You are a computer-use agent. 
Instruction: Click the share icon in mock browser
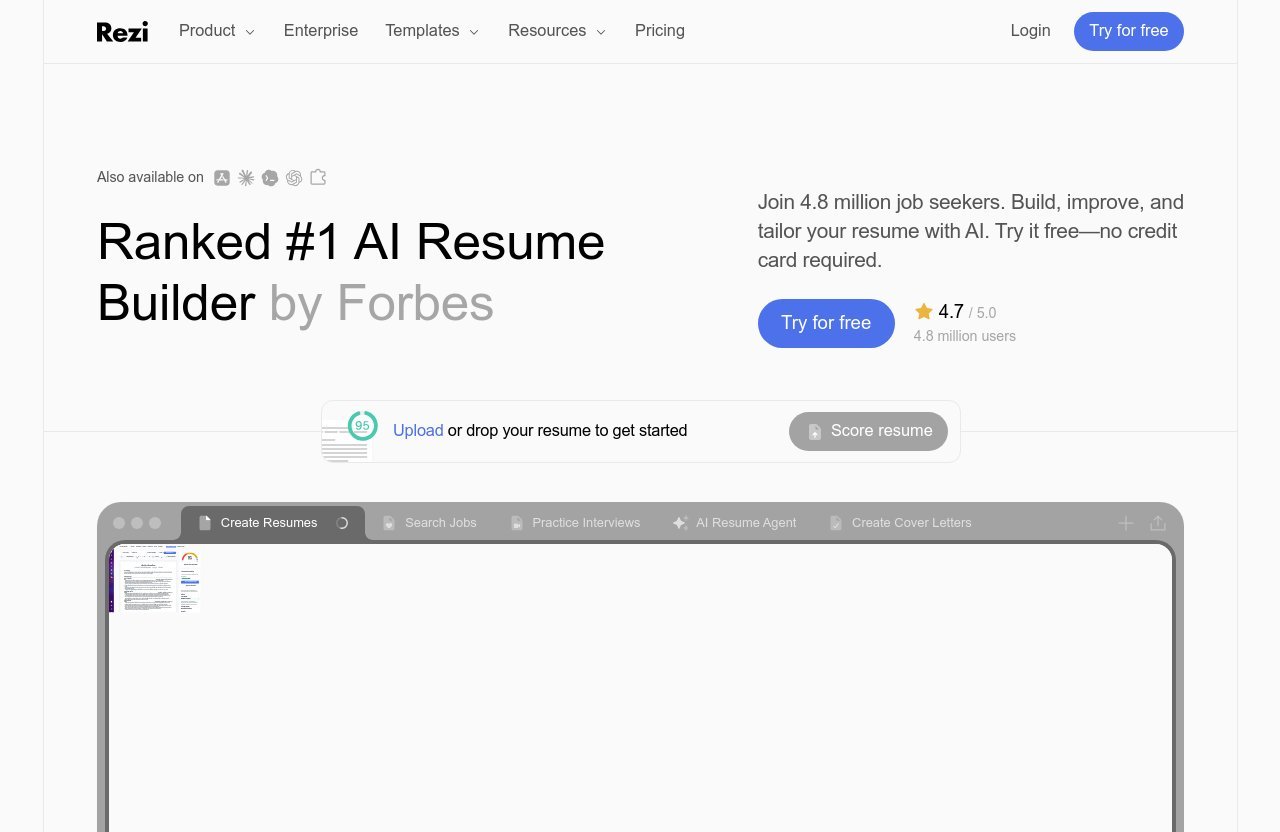(x=1158, y=523)
